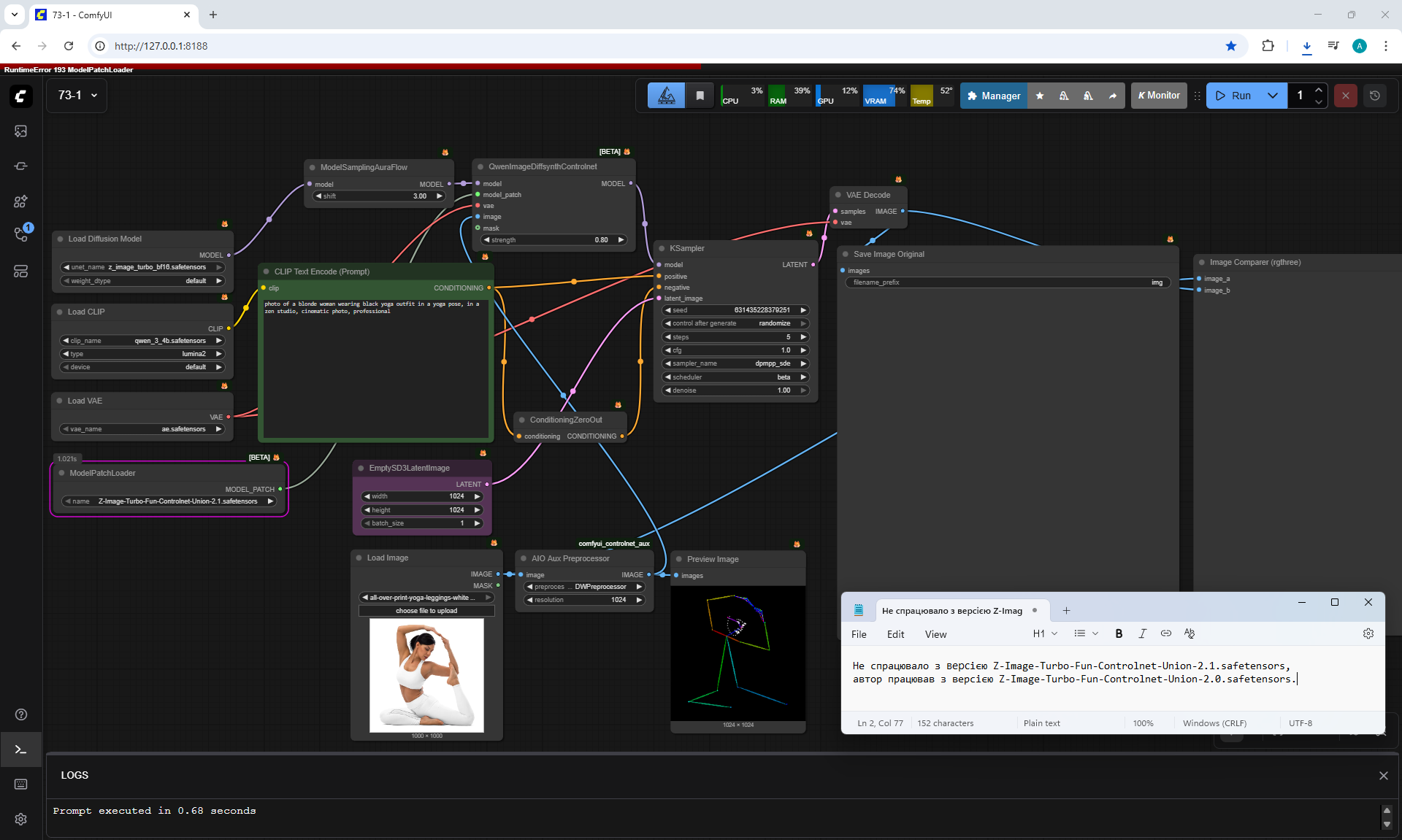Toggle collapse dot on Load CLIP node
This screenshot has width=1402, height=840.
click(60, 312)
